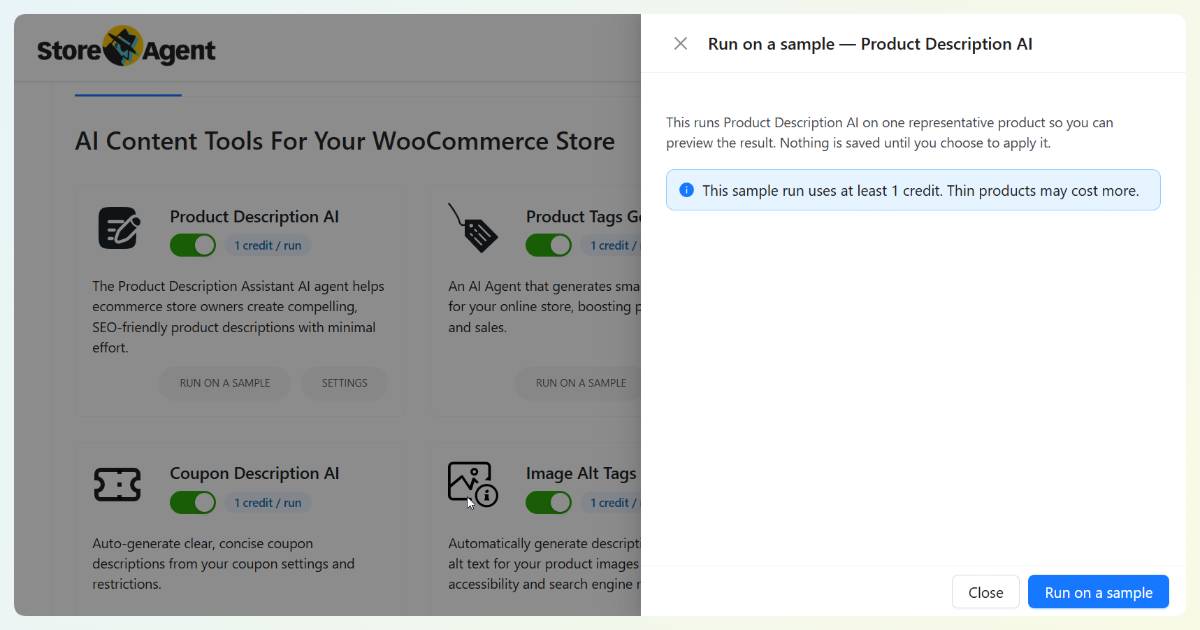Toggle the Image Alt Tags switch

click(x=548, y=502)
